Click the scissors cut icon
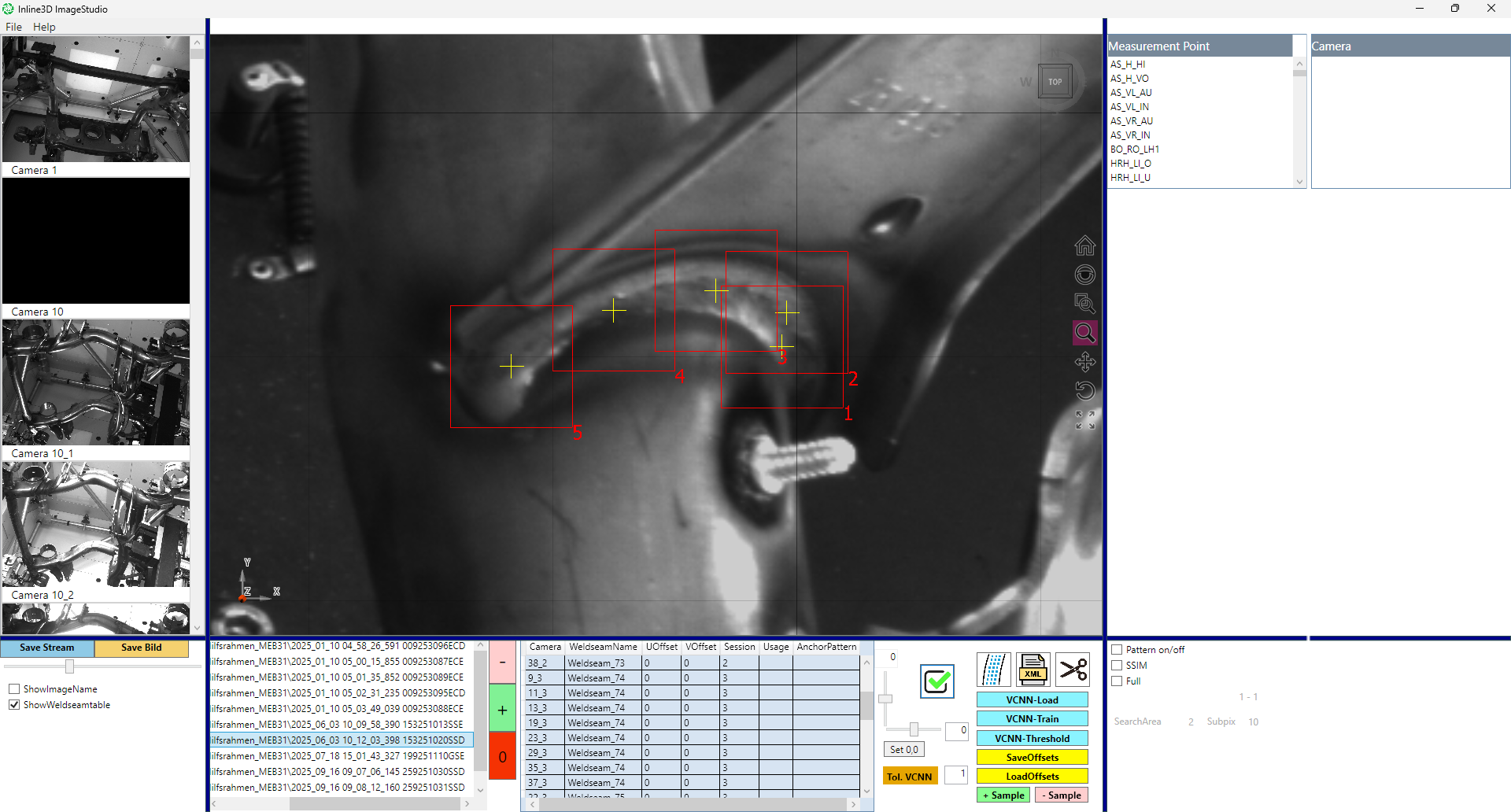Screen dimensions: 1511x812 [1072, 670]
